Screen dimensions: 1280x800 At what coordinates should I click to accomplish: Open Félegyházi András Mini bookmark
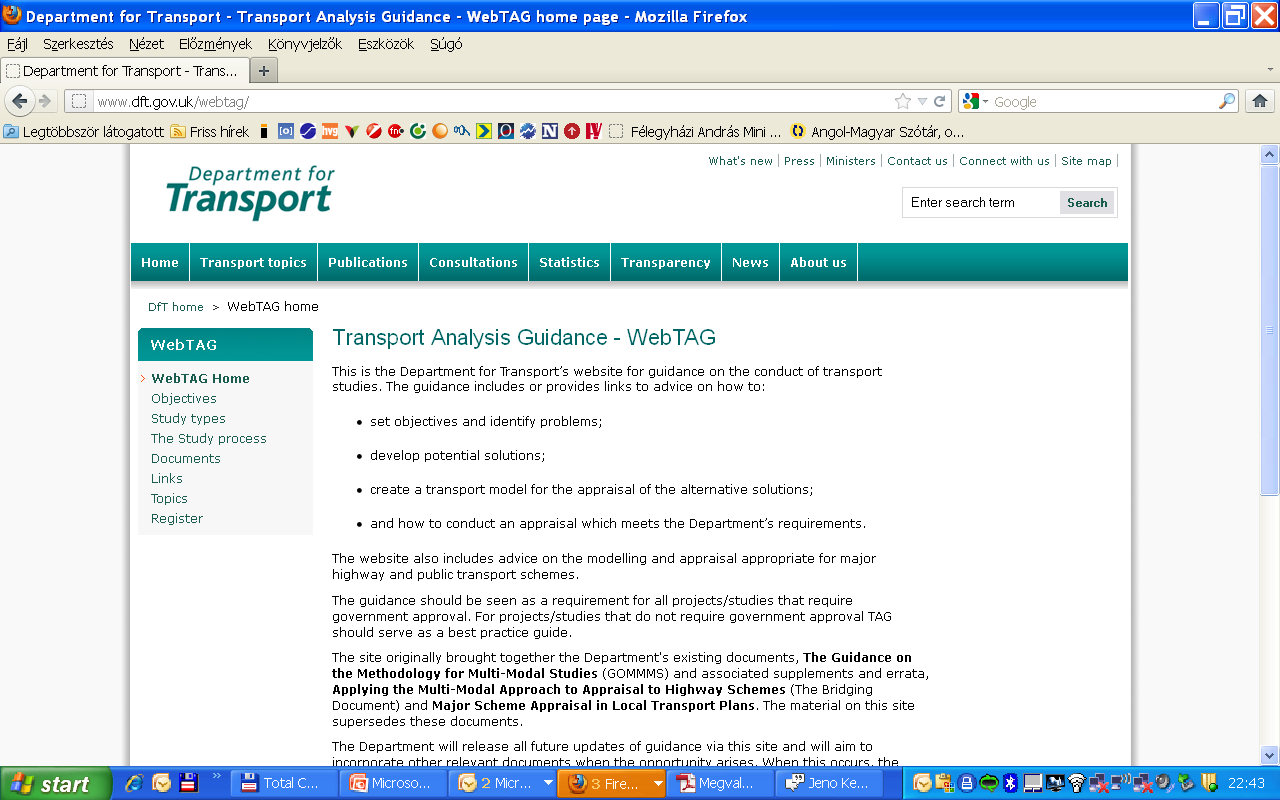pyautogui.click(x=695, y=131)
